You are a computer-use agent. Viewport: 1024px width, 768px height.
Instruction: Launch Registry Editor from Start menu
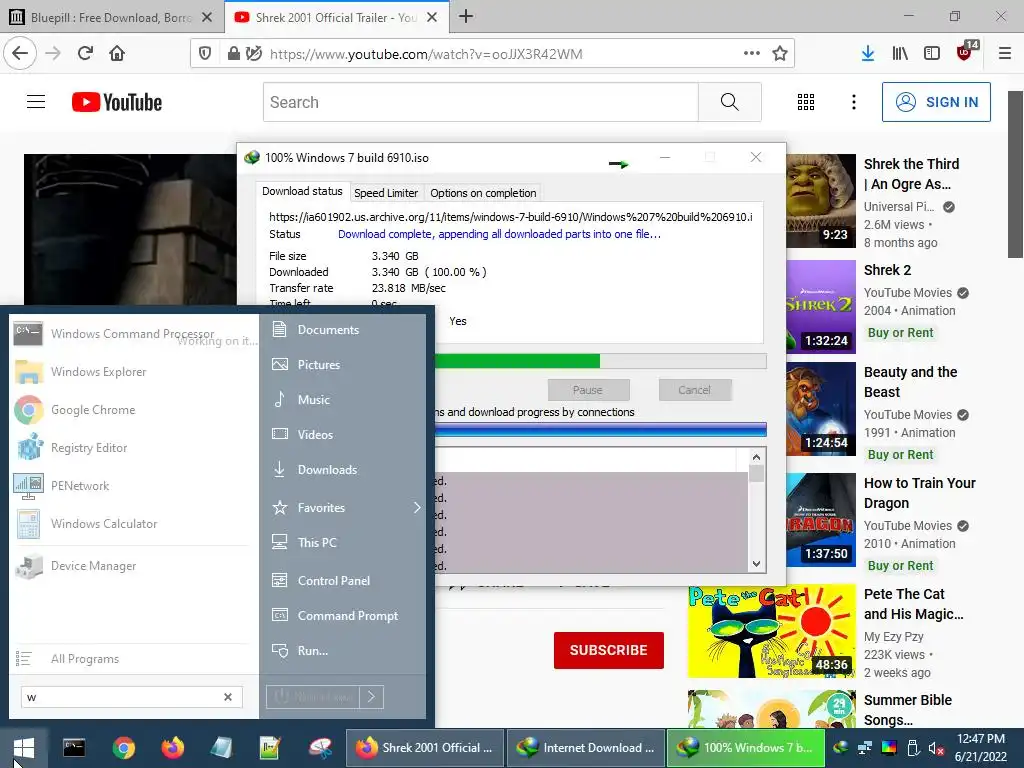click(x=133, y=448)
